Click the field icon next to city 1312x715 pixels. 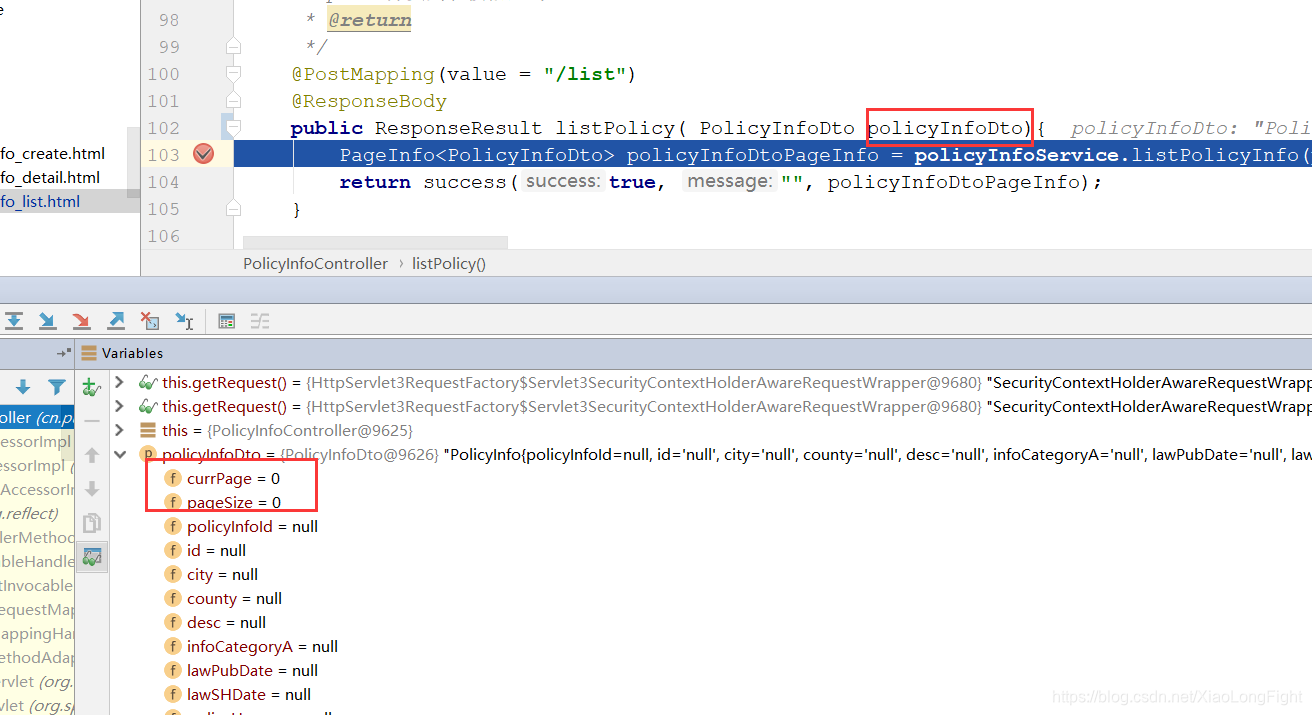point(173,575)
